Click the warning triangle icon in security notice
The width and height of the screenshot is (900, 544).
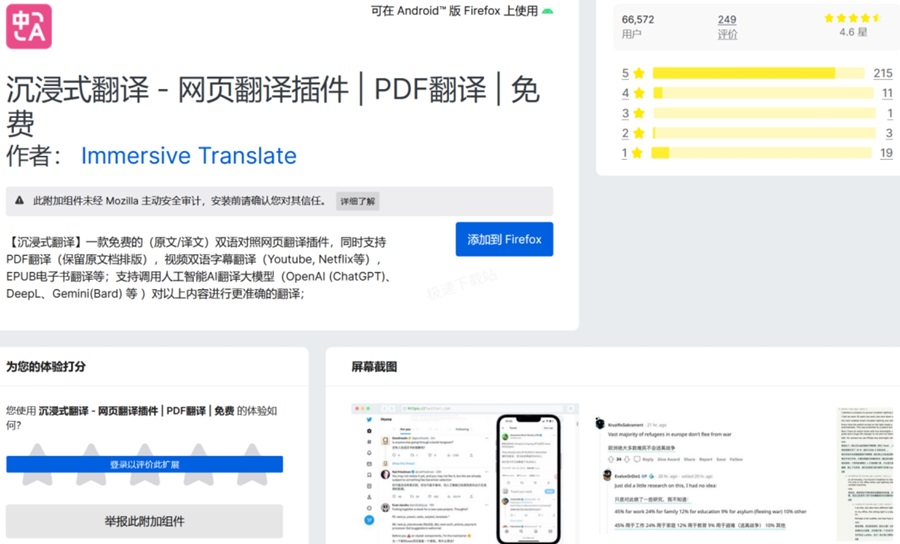pyautogui.click(x=20, y=200)
